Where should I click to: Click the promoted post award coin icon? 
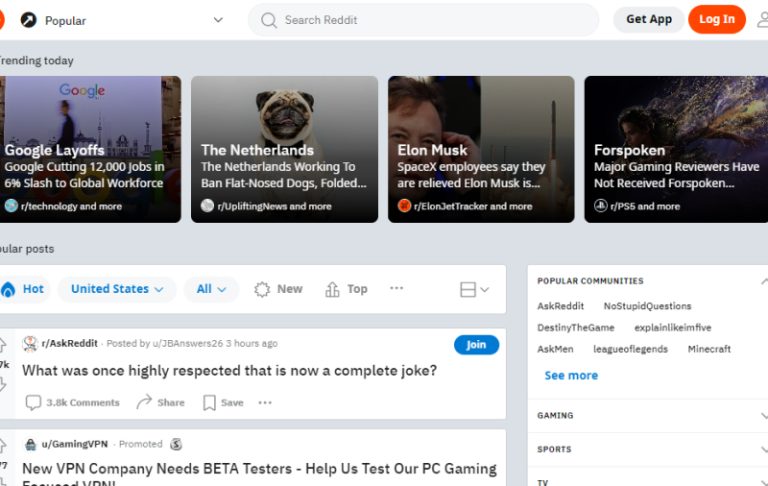(176, 444)
